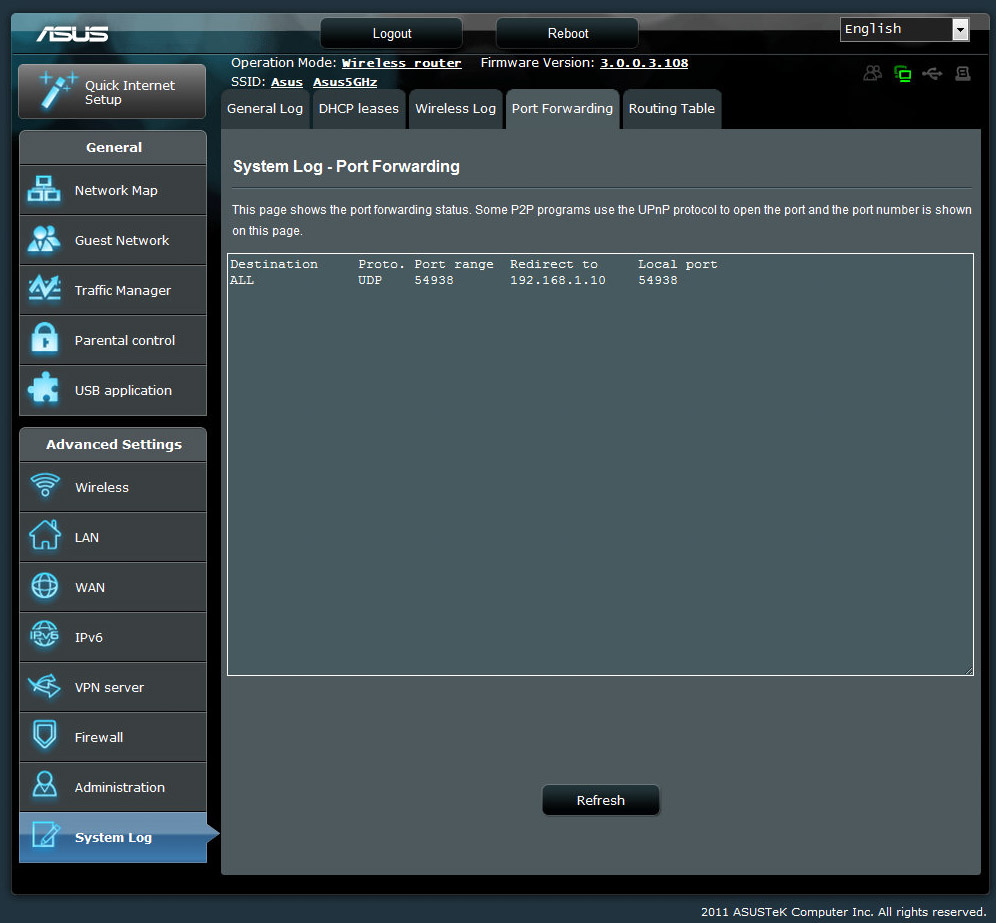This screenshot has height=923, width=996.
Task: Click the Network Map sidebar icon
Action: point(44,190)
